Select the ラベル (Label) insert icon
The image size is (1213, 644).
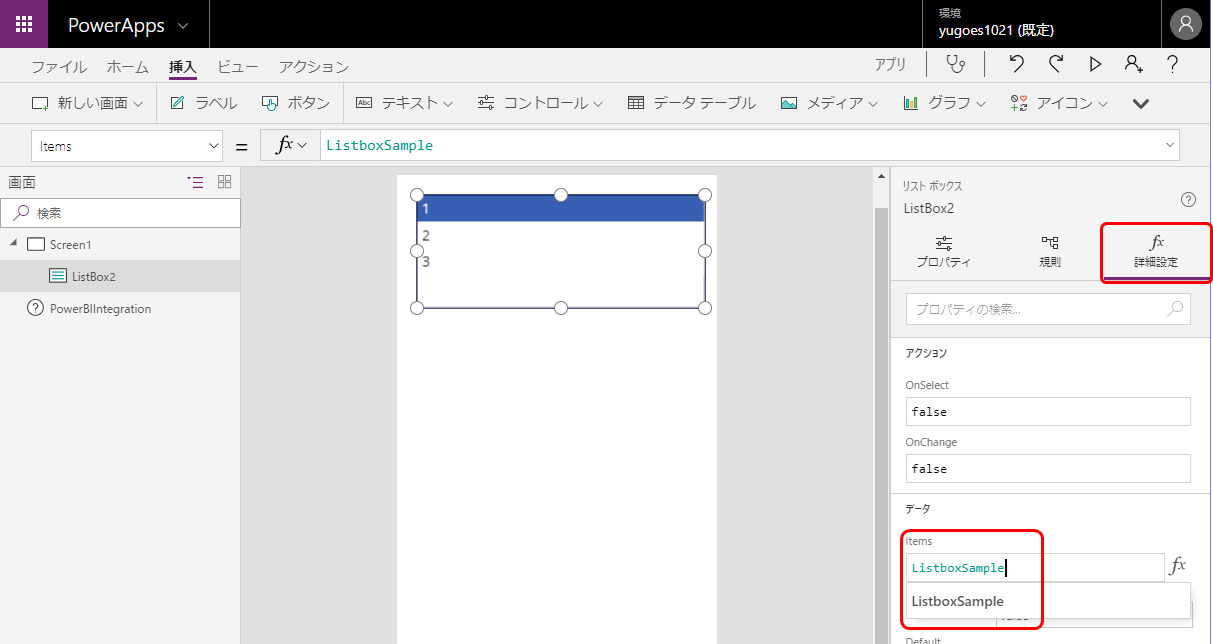[203, 102]
